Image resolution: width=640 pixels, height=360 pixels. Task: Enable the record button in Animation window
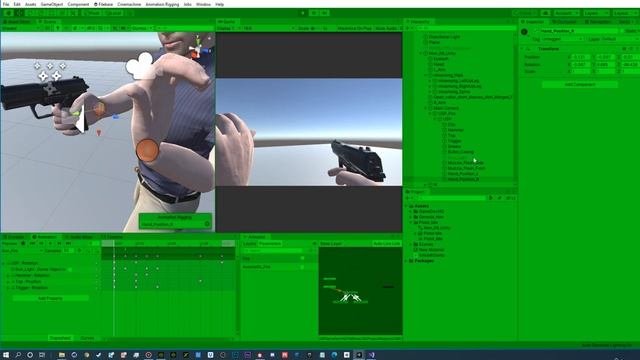[23, 243]
